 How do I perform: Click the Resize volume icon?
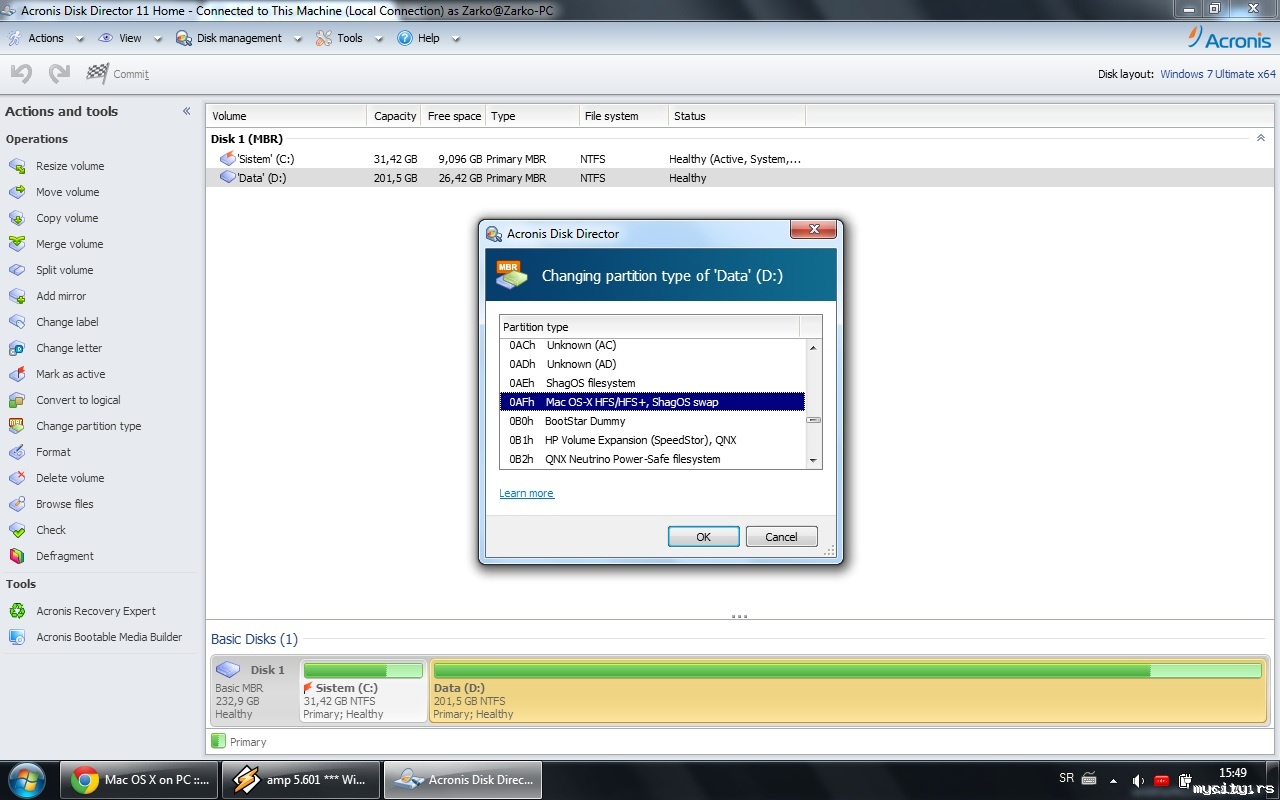17,166
